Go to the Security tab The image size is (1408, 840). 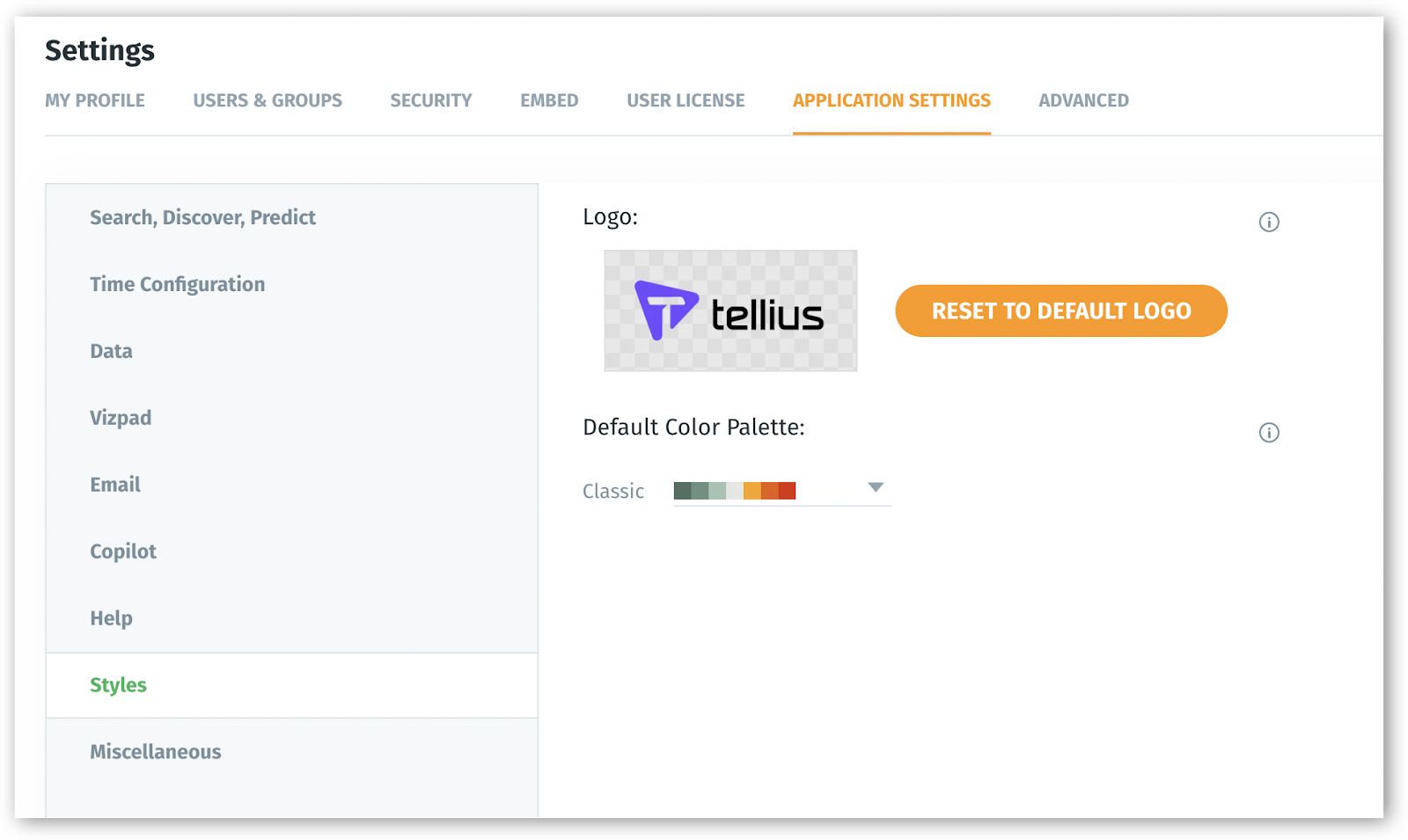coord(430,100)
